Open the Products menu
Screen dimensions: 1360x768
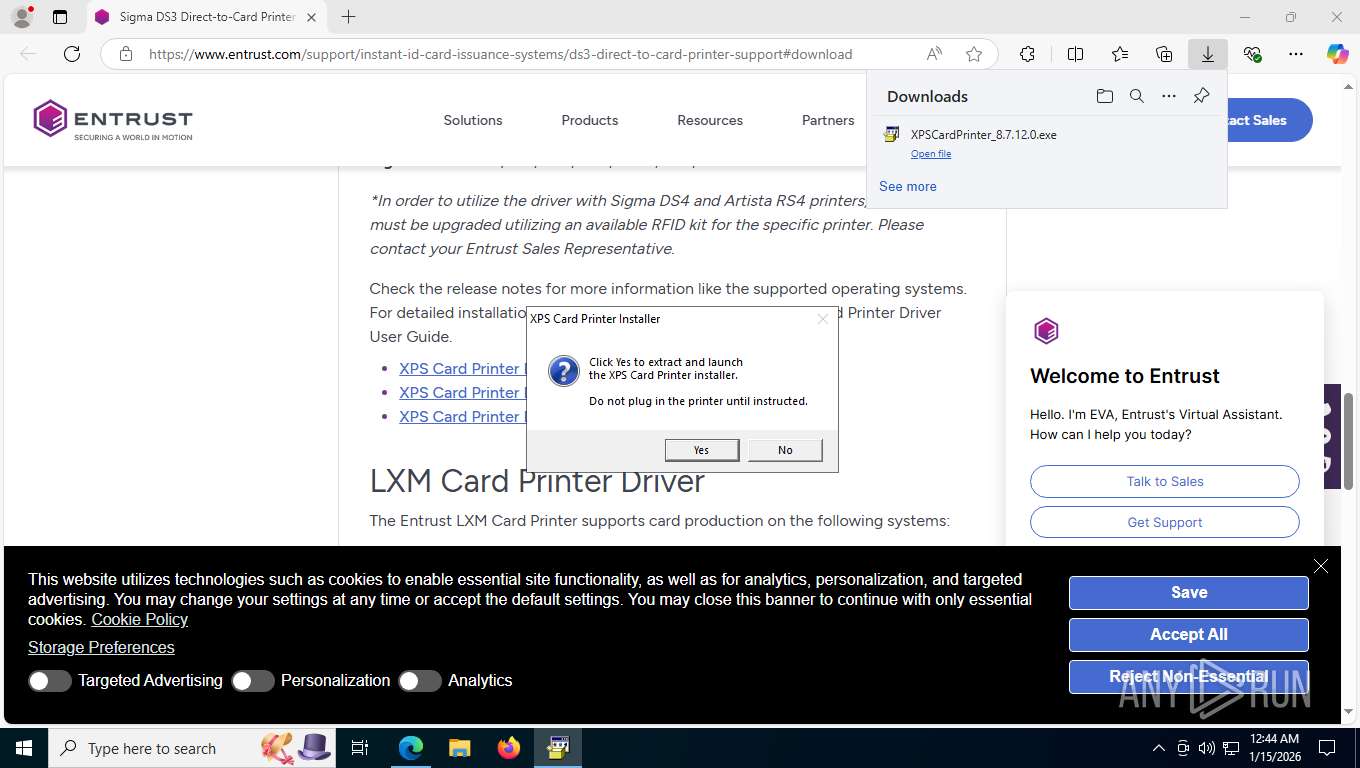590,120
